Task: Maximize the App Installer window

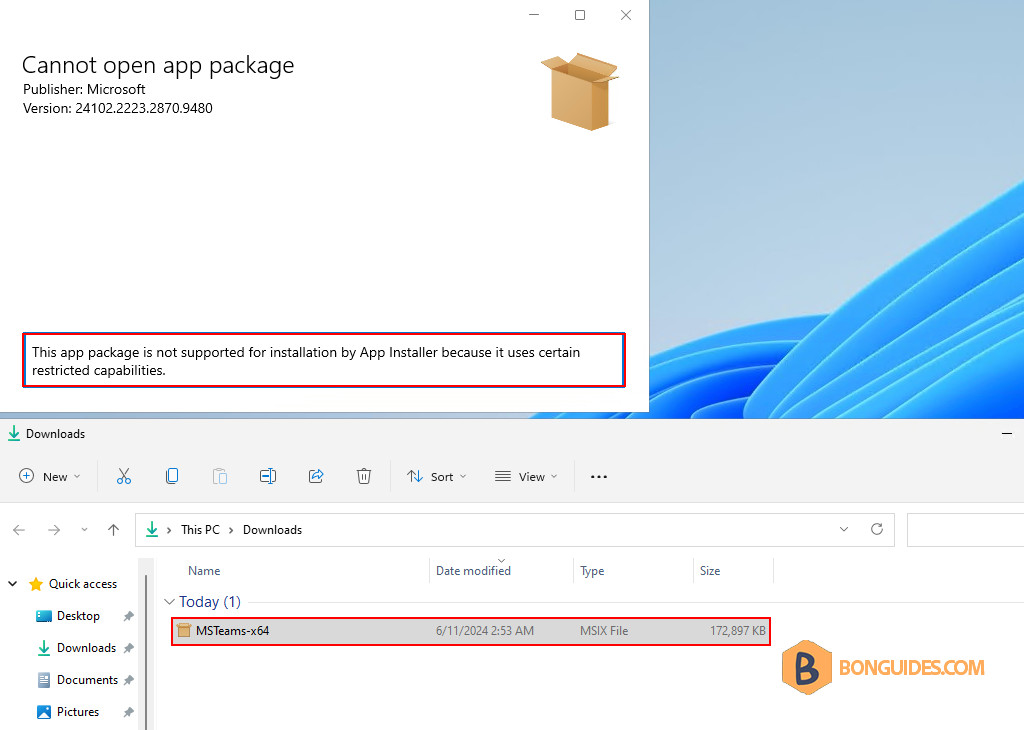Action: coord(580,14)
